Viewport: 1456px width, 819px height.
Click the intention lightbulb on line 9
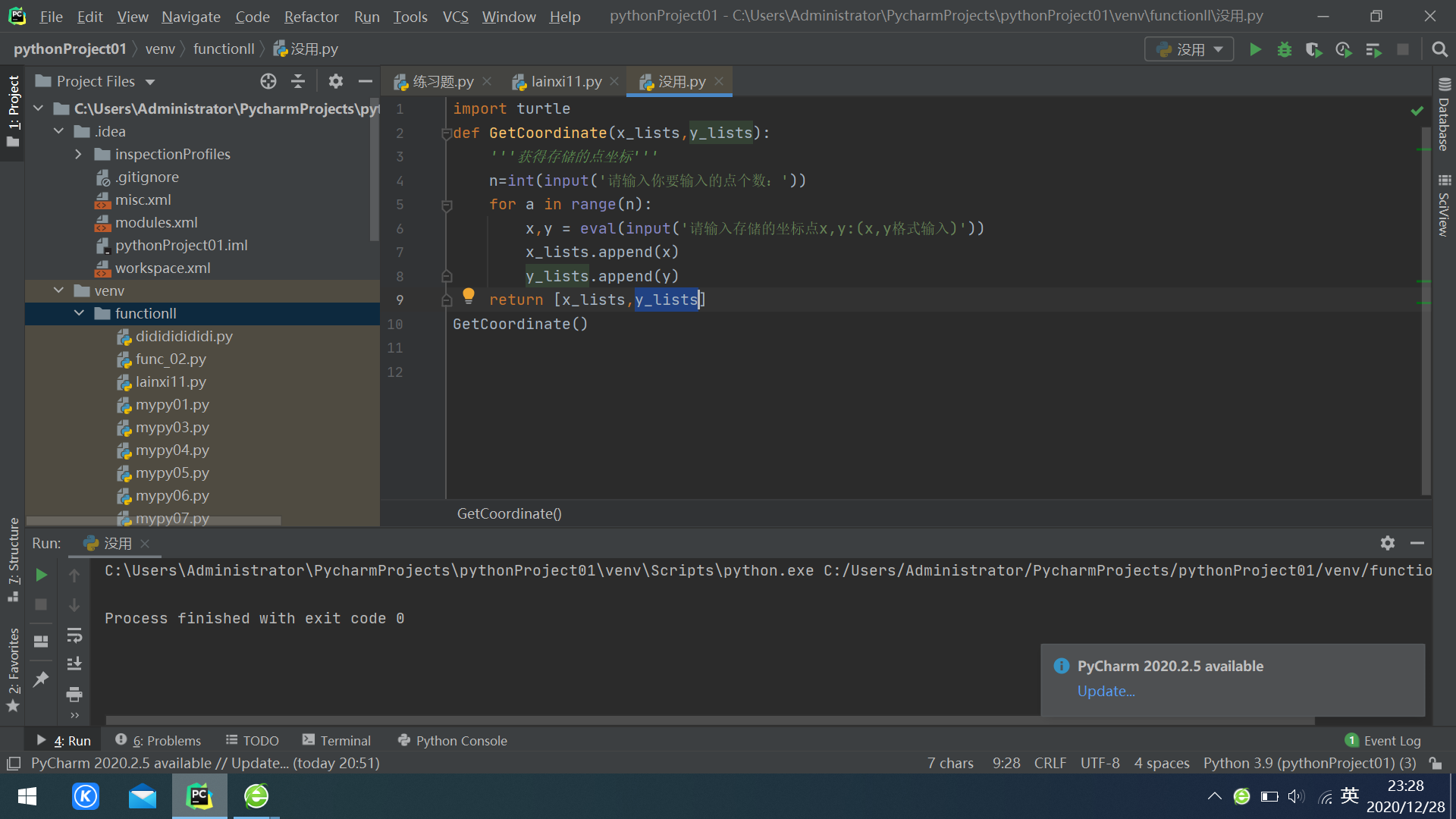tap(469, 295)
